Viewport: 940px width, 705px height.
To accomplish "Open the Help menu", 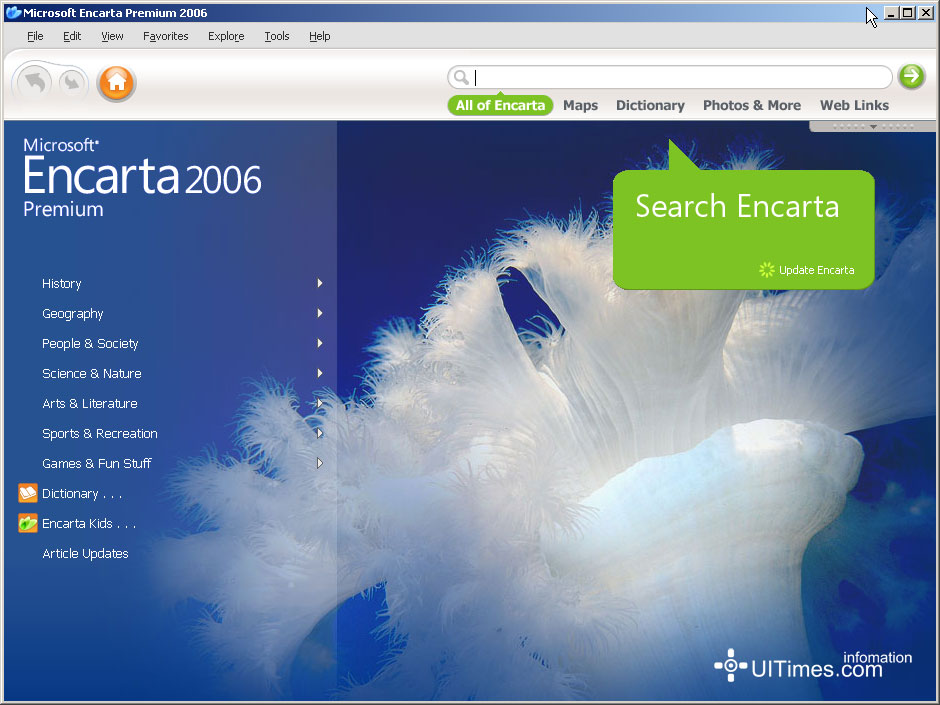I will (320, 36).
